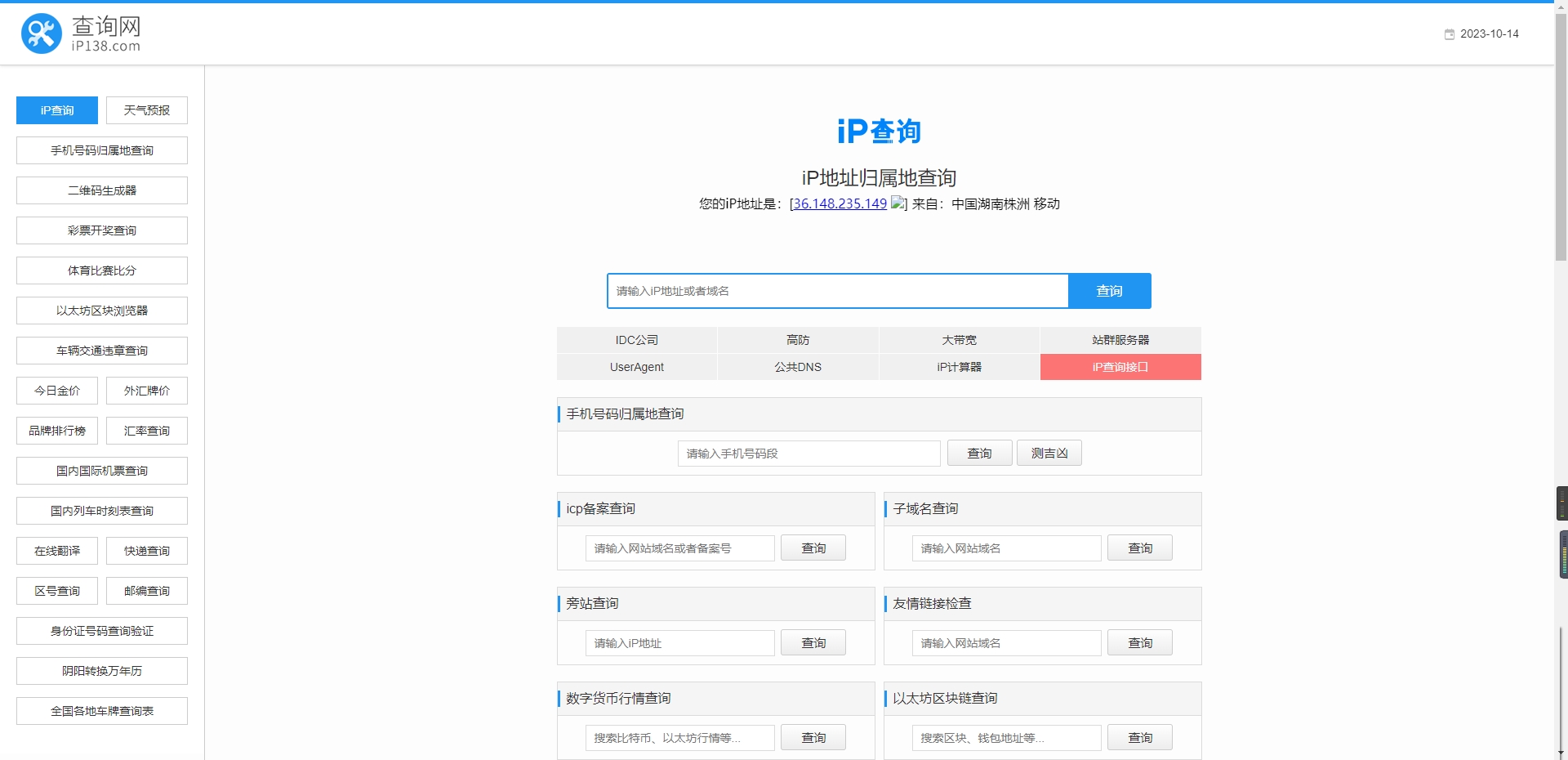The width and height of the screenshot is (1568, 760).
Task: Select 快递查询 in the sidebar
Action: 147,551
